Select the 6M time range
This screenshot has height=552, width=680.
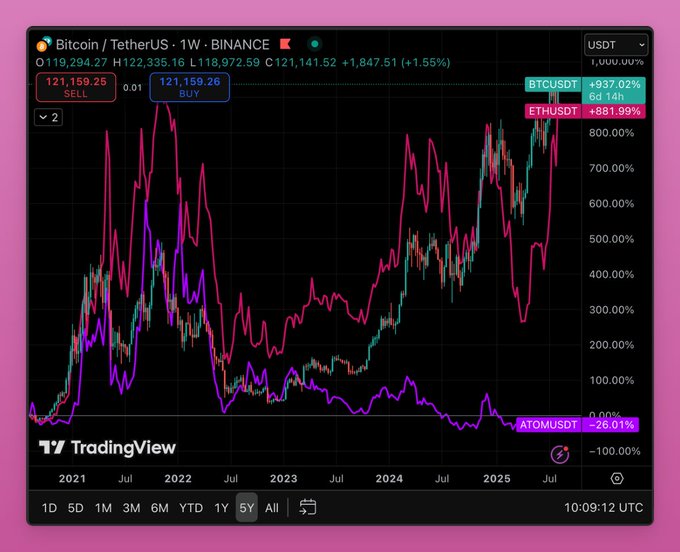159,507
